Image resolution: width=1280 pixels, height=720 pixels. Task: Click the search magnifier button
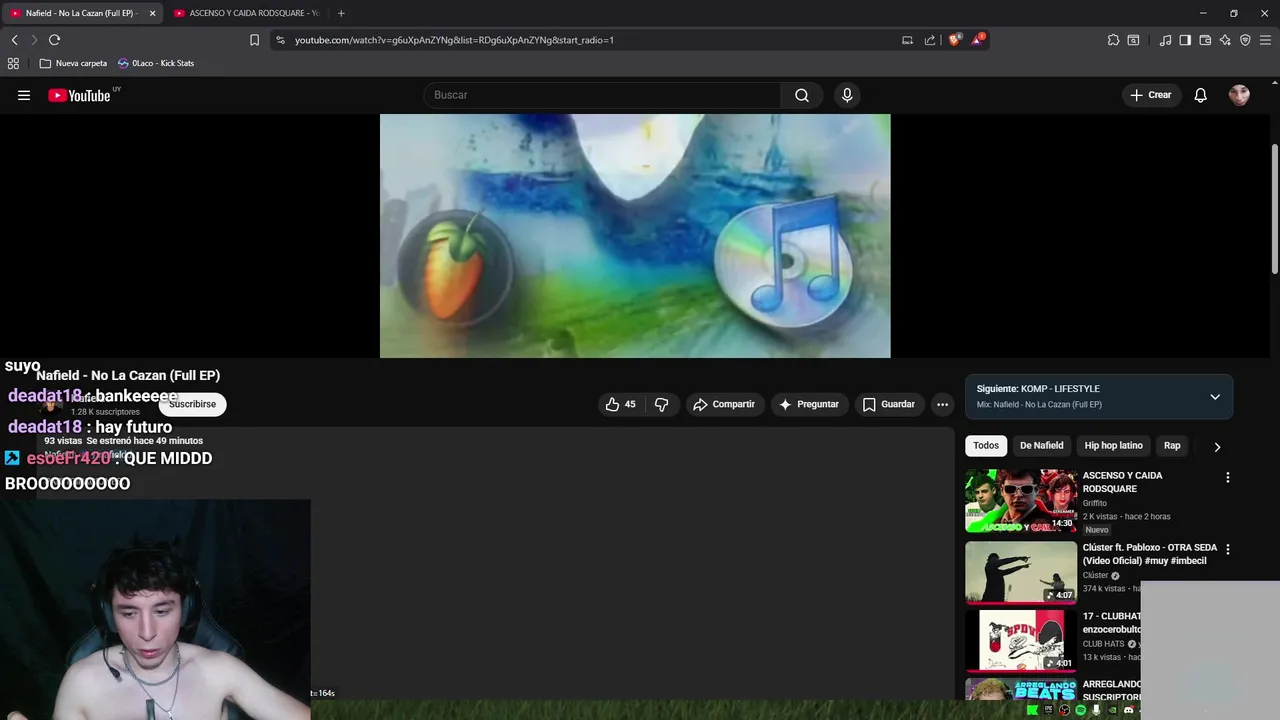pyautogui.click(x=802, y=95)
